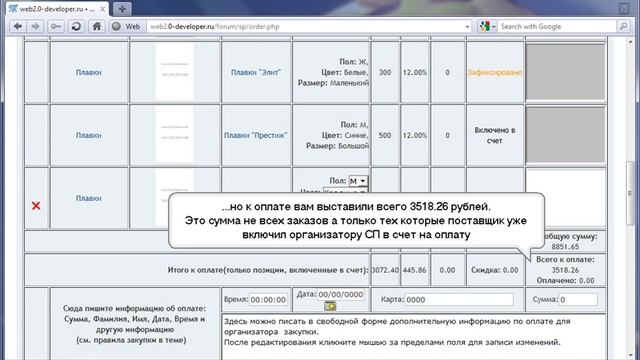Click the price 300 cell

tap(385, 72)
